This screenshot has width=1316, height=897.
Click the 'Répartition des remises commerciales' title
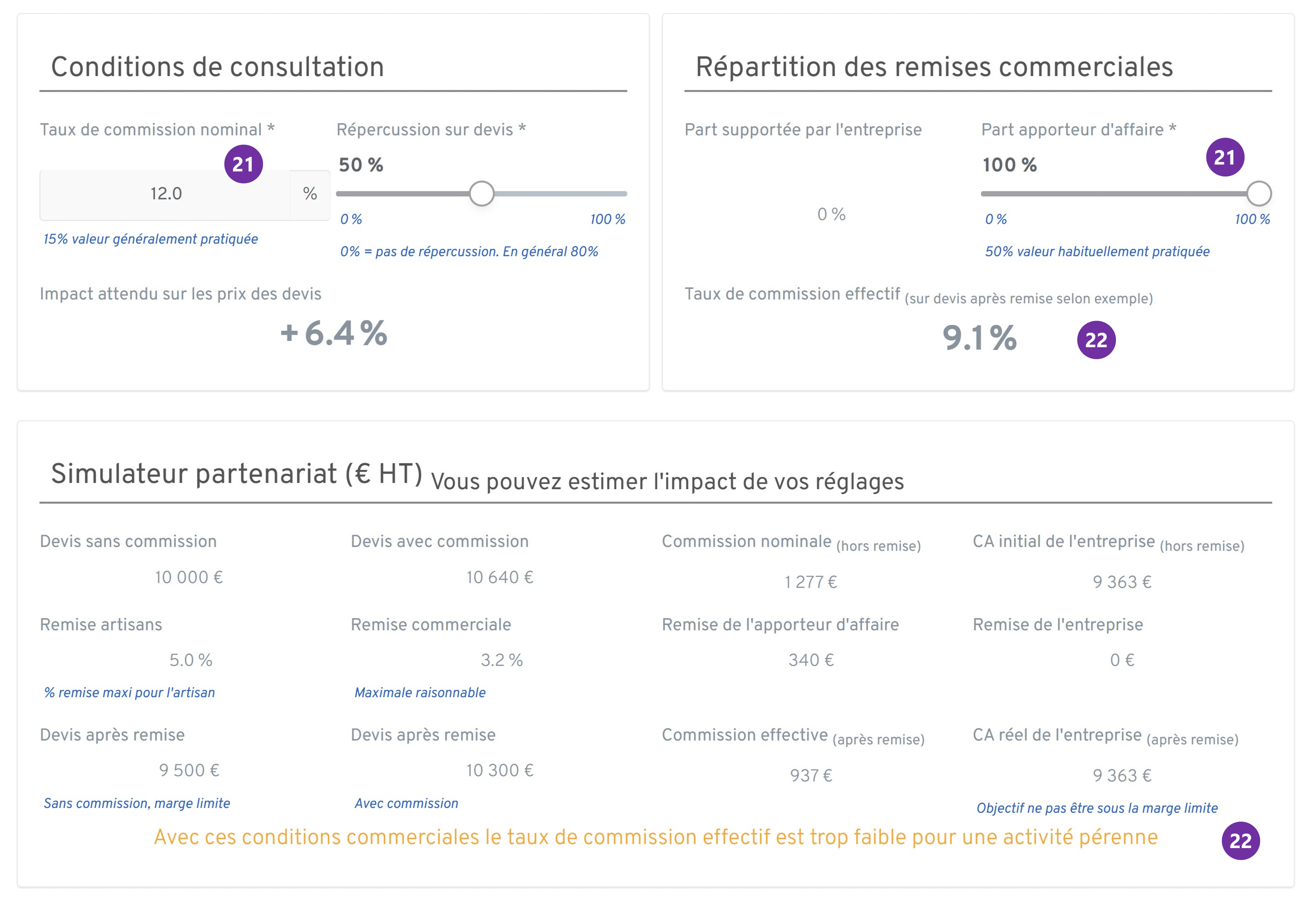(x=934, y=66)
